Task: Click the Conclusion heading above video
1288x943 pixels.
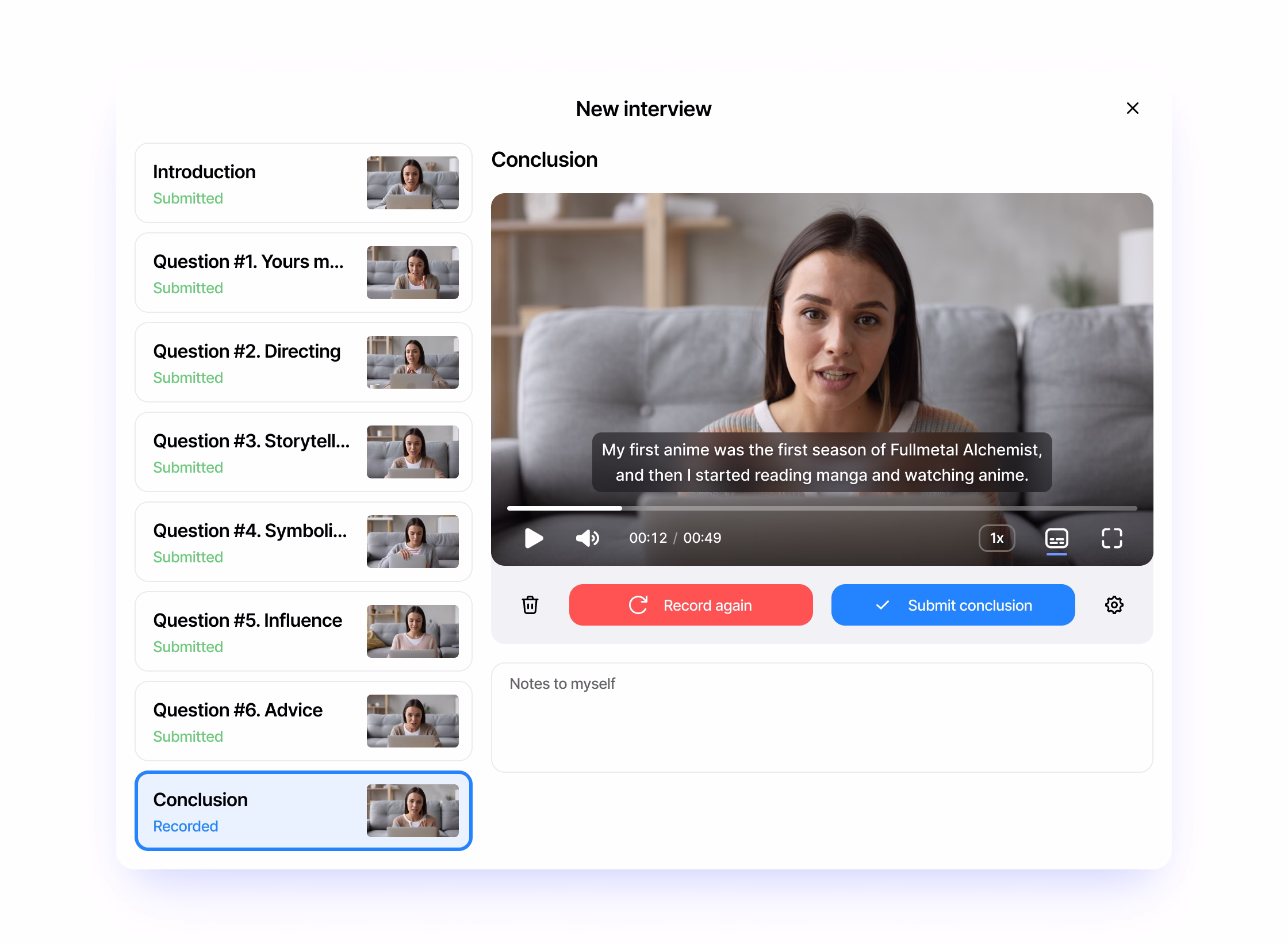Action: [544, 160]
